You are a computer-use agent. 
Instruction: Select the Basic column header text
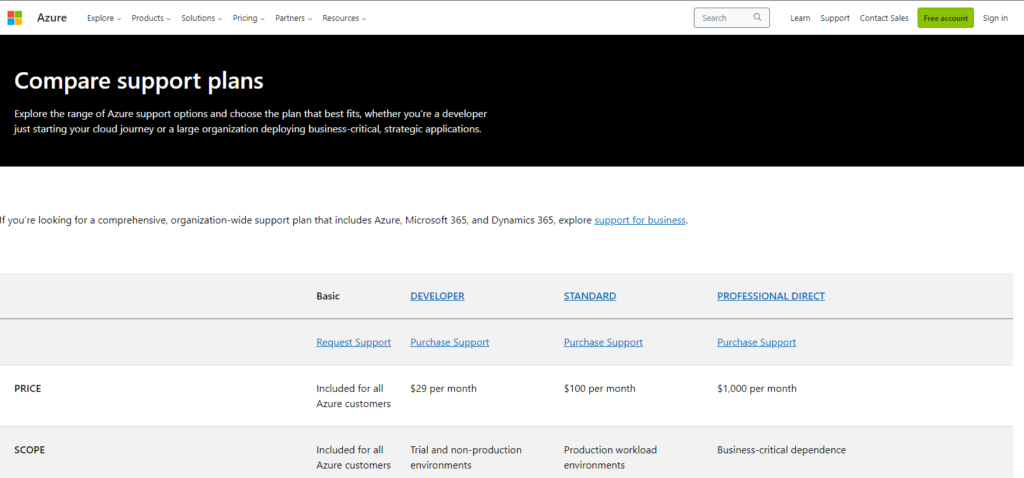pos(328,296)
